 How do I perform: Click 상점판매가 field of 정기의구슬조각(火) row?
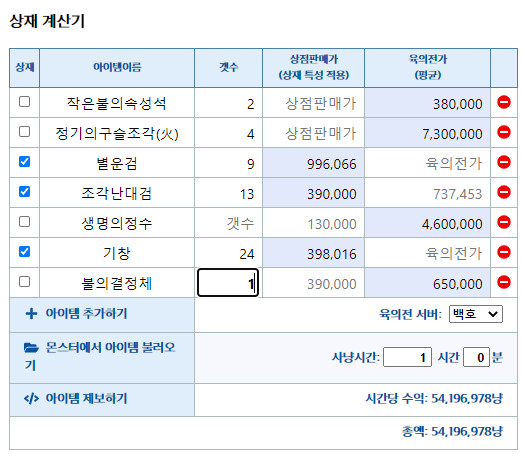tap(313, 133)
